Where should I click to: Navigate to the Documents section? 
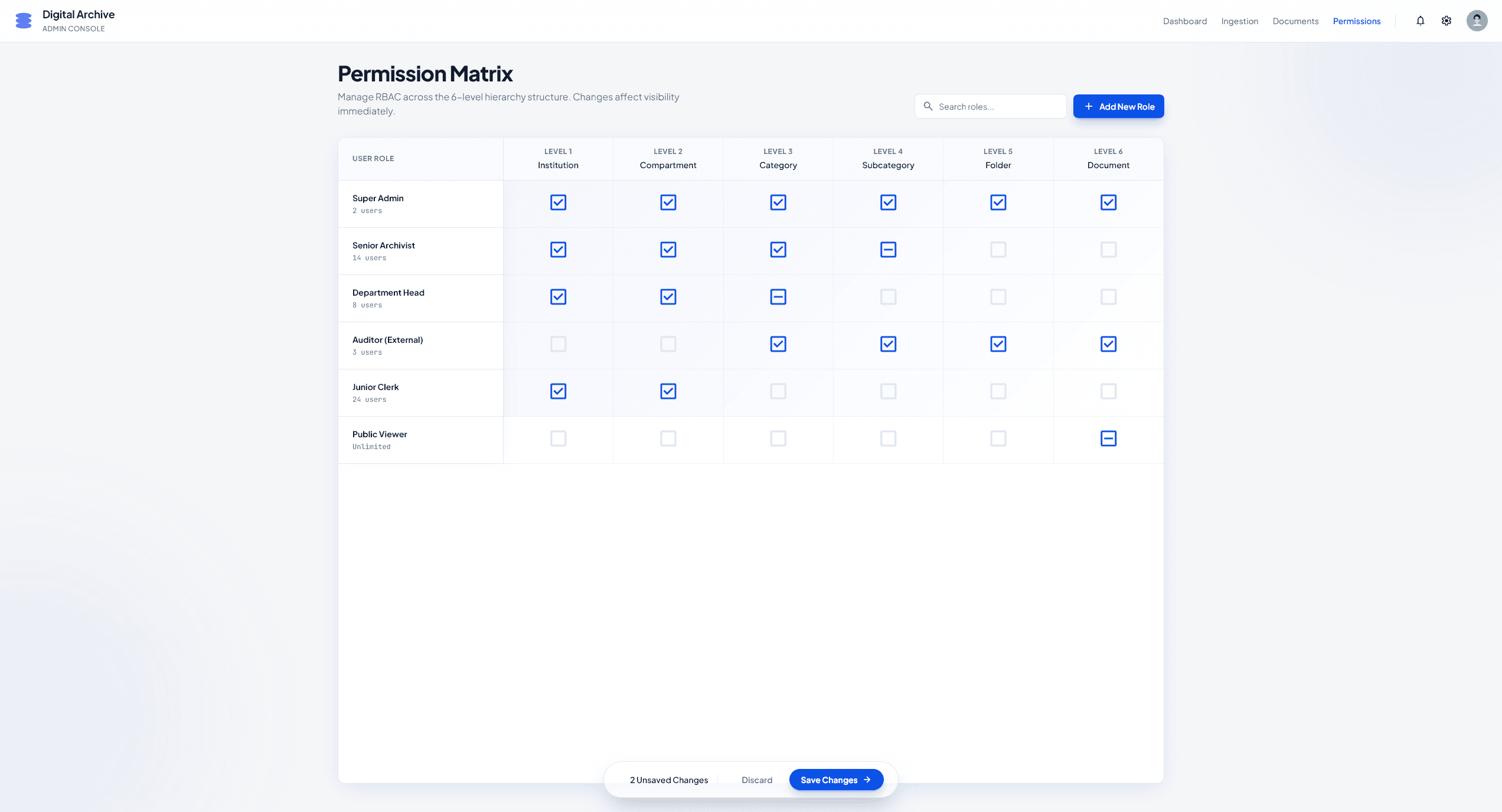1295,21
